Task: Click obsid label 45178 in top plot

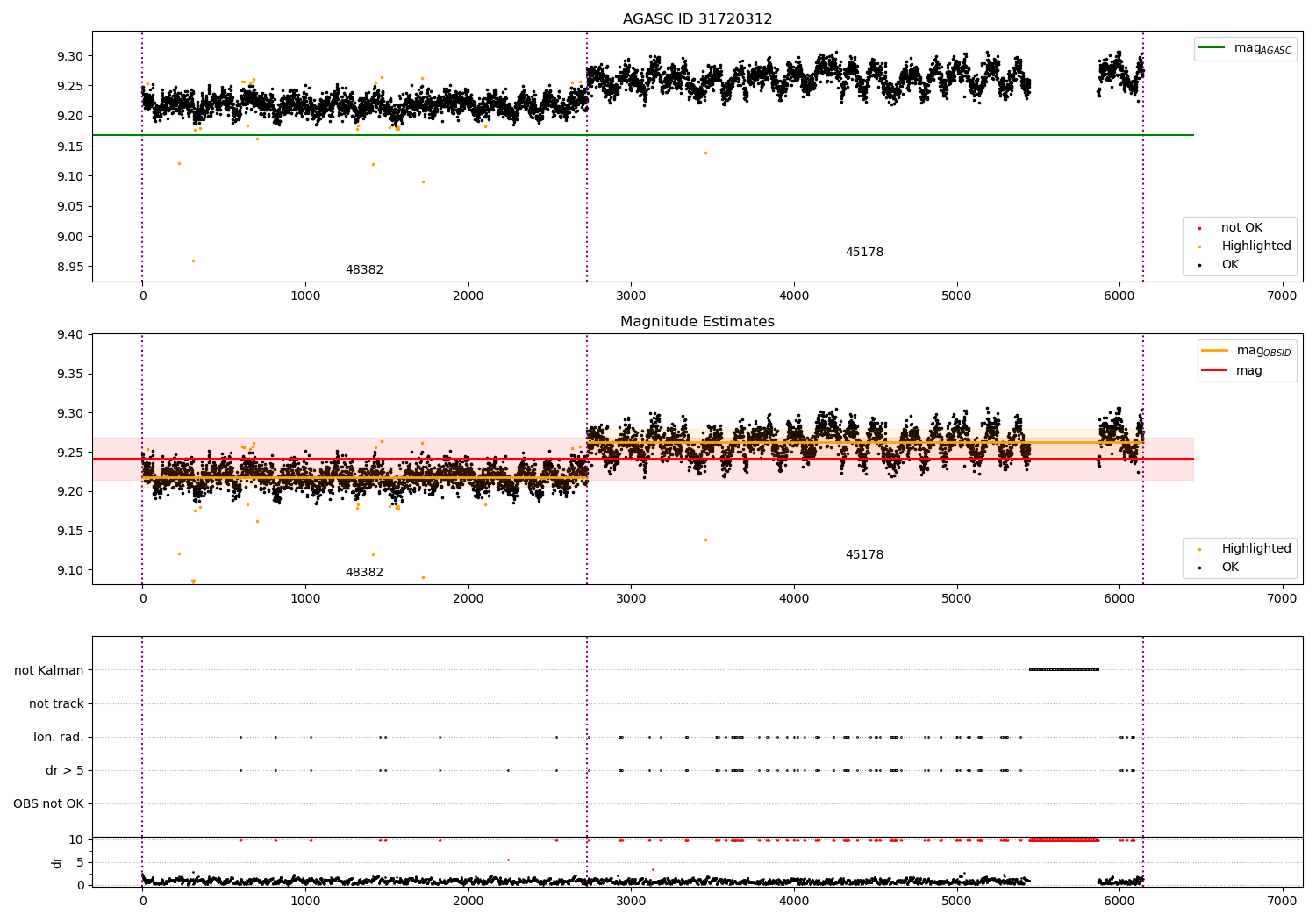Action: [864, 253]
